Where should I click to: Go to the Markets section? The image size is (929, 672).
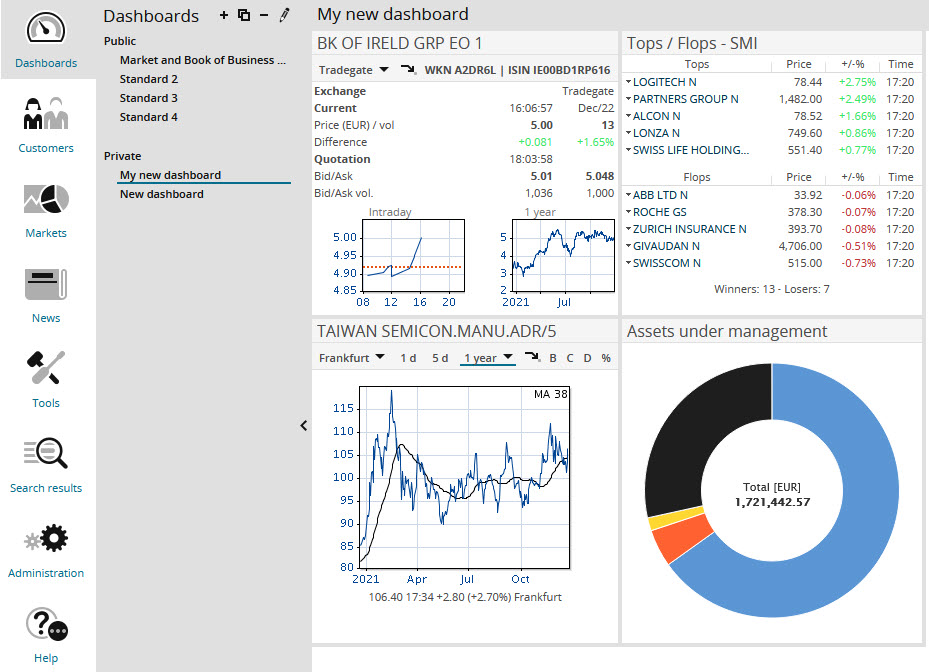click(x=46, y=210)
